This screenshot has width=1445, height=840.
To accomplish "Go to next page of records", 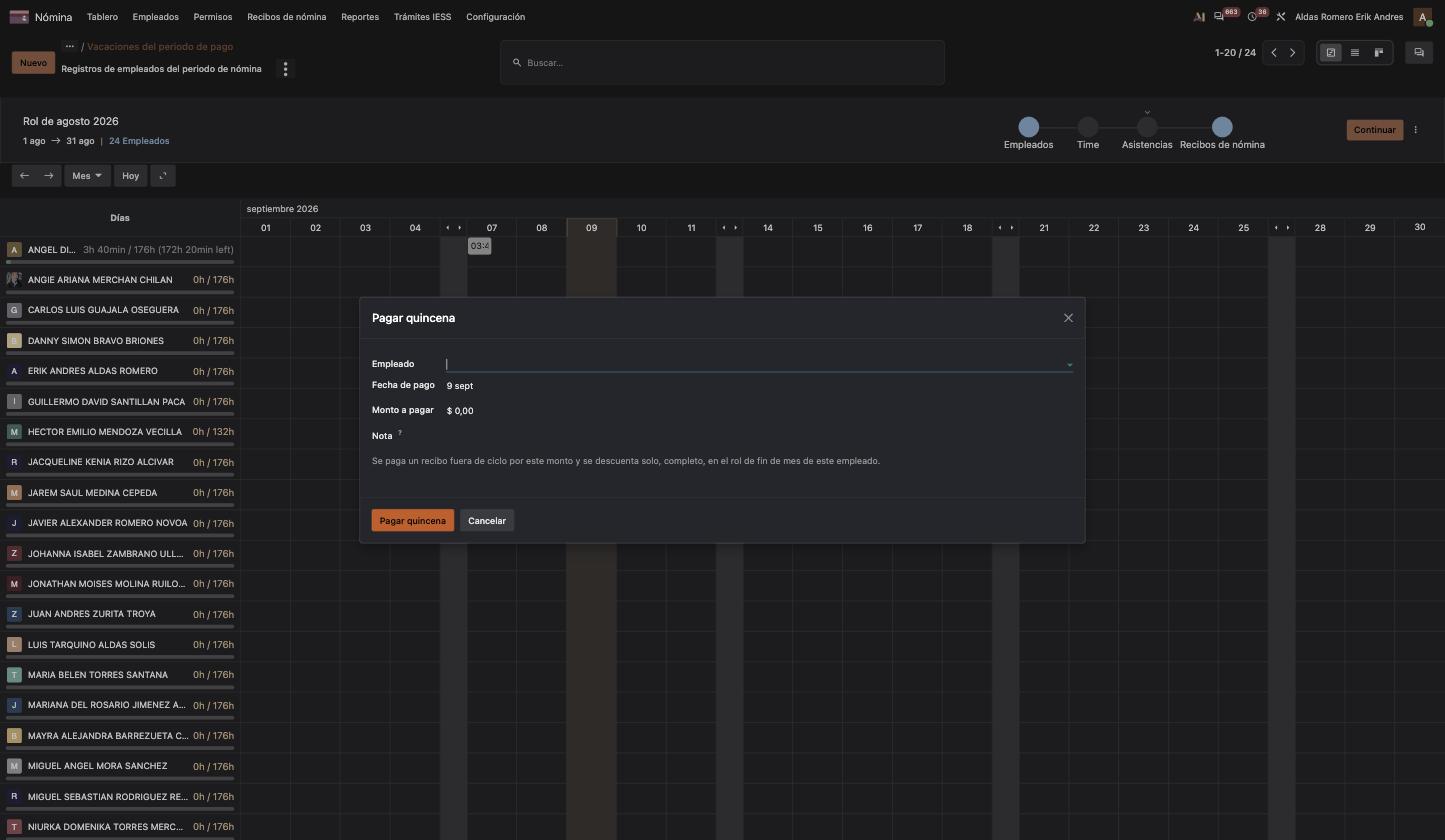I will (x=1293, y=53).
